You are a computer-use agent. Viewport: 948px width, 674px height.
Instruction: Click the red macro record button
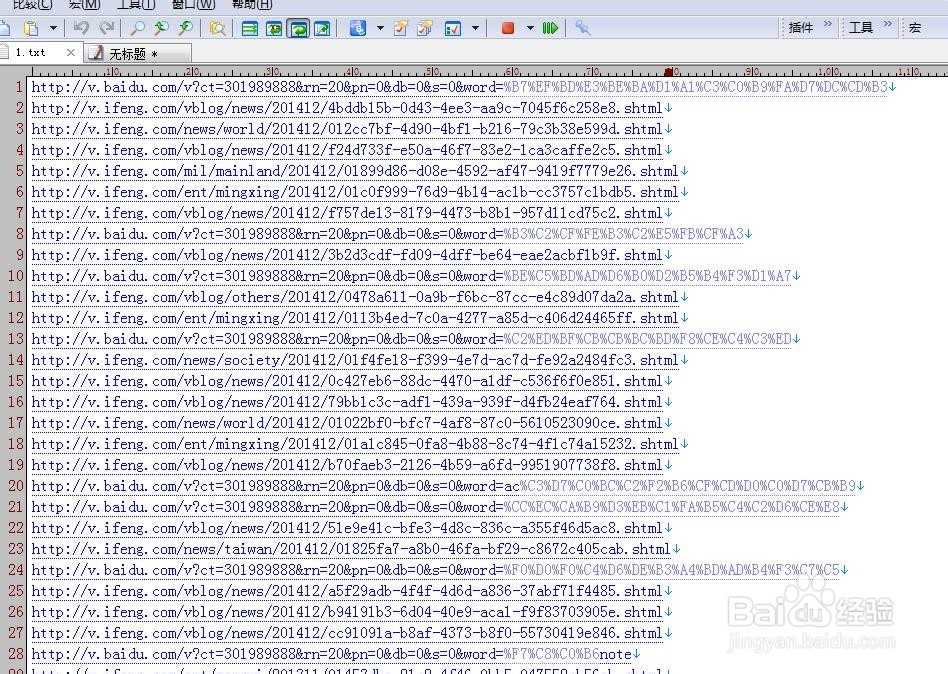tap(508, 28)
